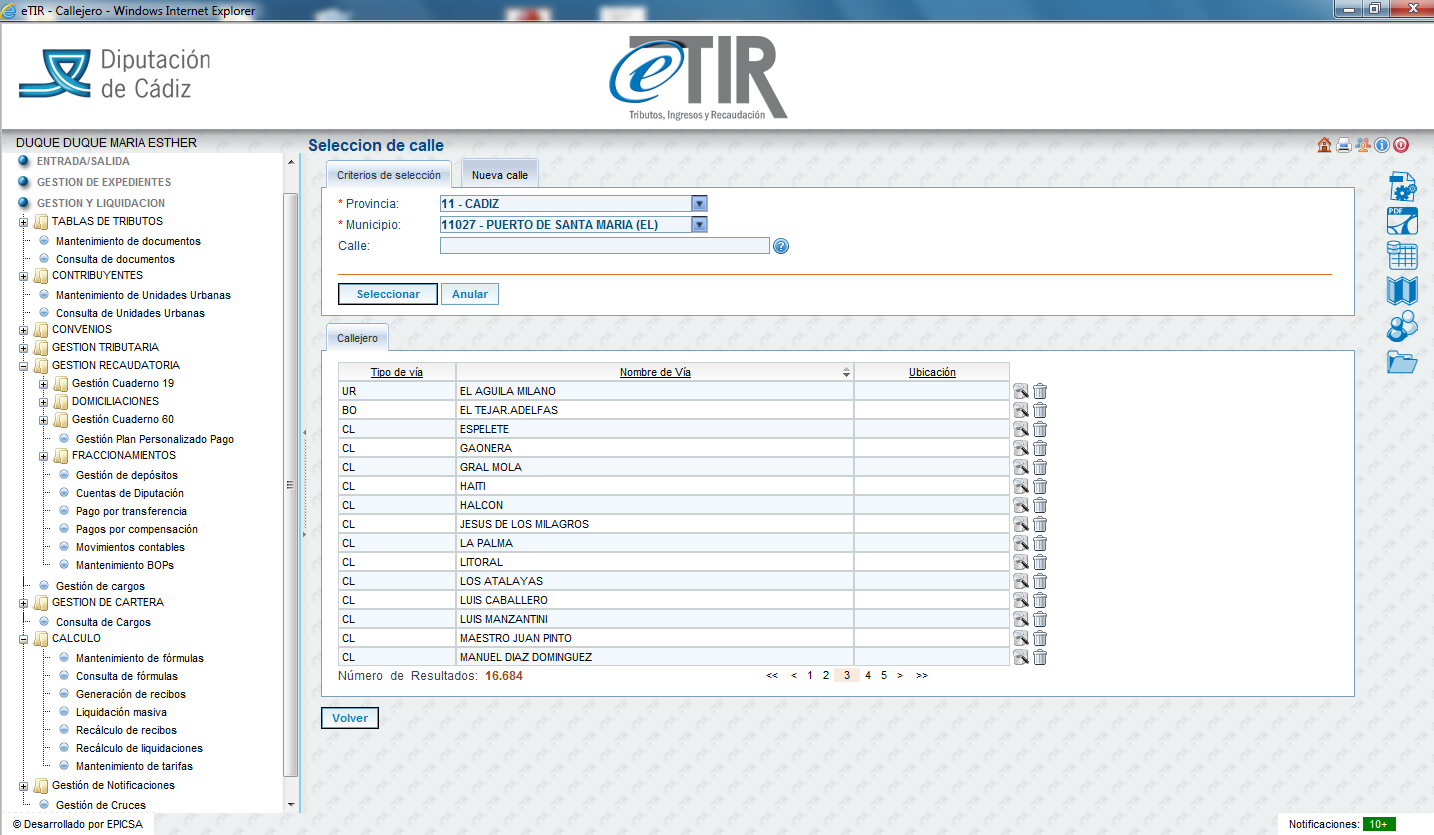Viewport: 1434px width, 835px height.
Task: Expand Gestión de Notificaciones node
Action: click(x=23, y=786)
